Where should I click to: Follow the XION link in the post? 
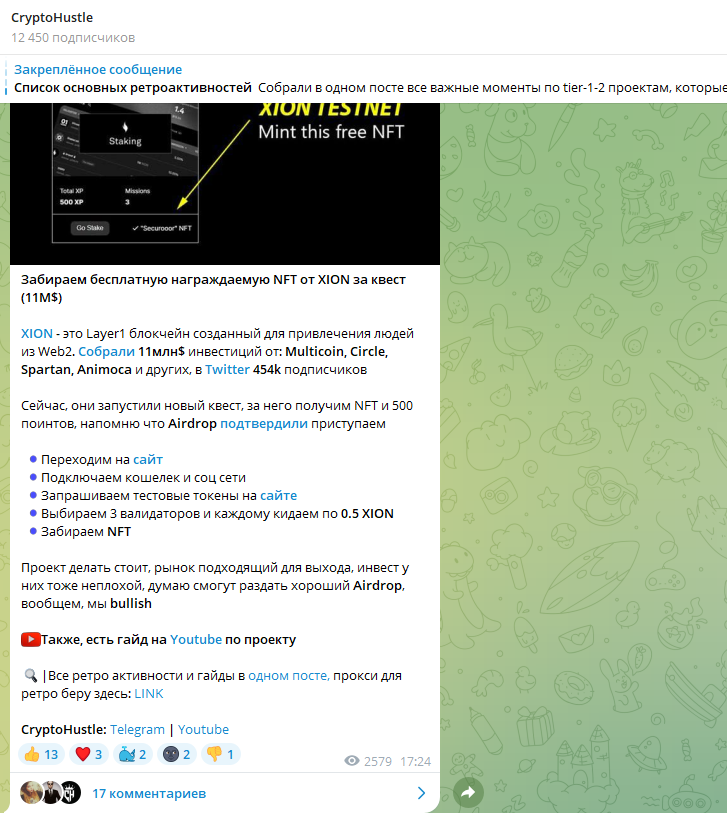[36, 333]
